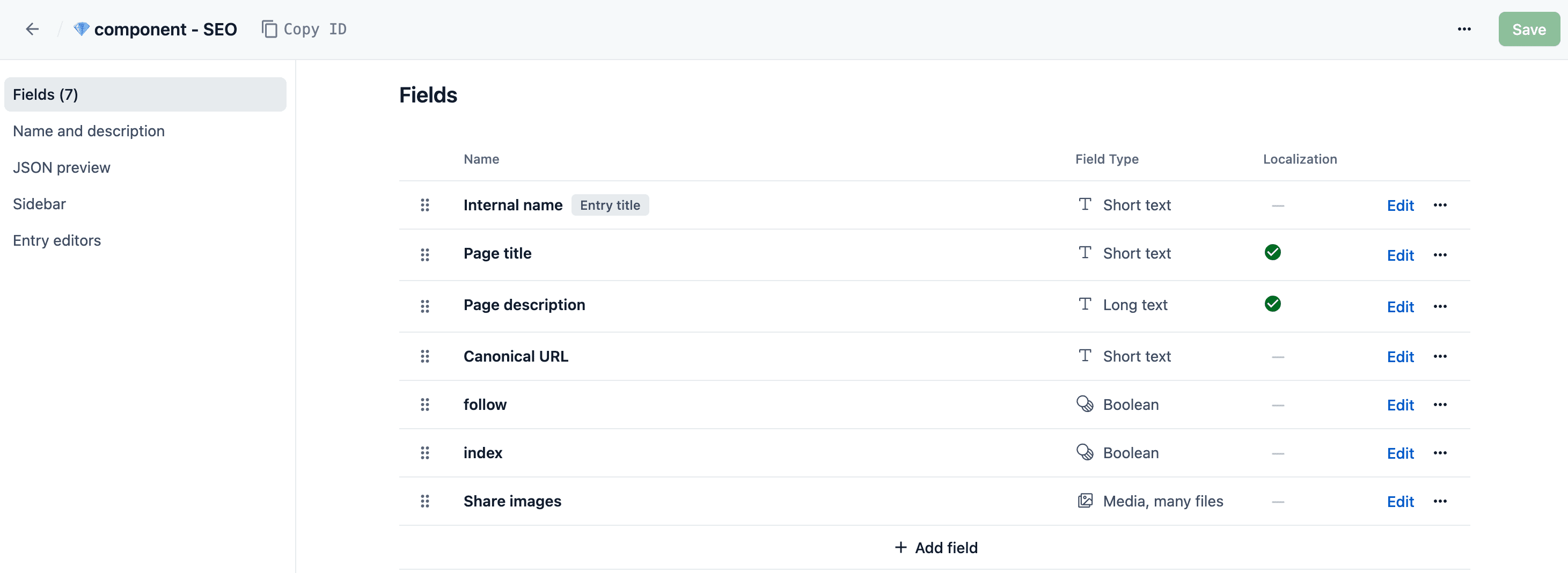This screenshot has height=573, width=1568.
Task: Open the header more actions menu
Action: pyautogui.click(x=1464, y=29)
